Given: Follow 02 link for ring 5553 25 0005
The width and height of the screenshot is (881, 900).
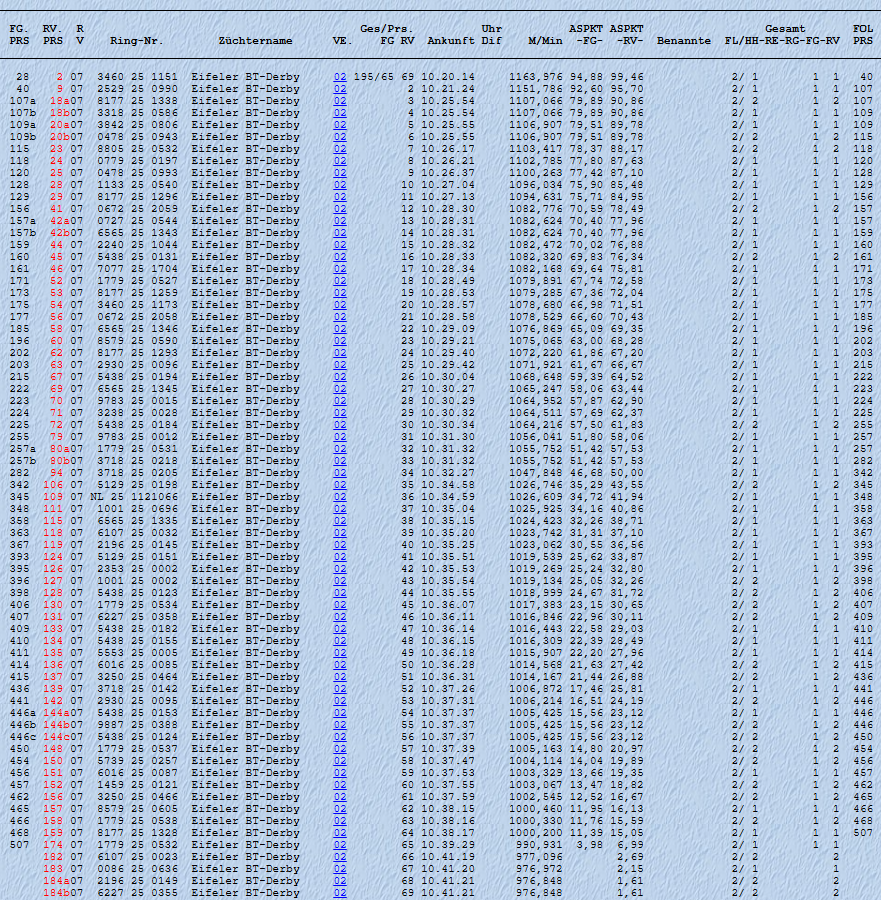Looking at the screenshot, I should pos(340,652).
